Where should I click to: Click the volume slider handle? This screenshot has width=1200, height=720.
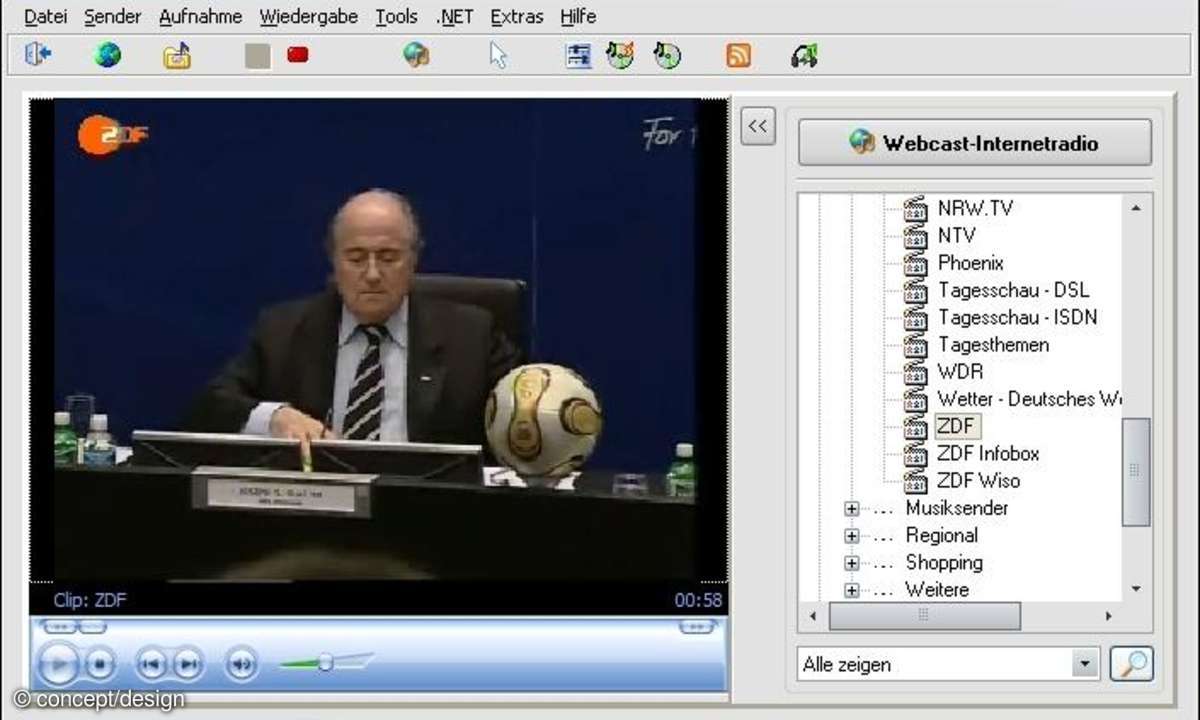pos(325,662)
